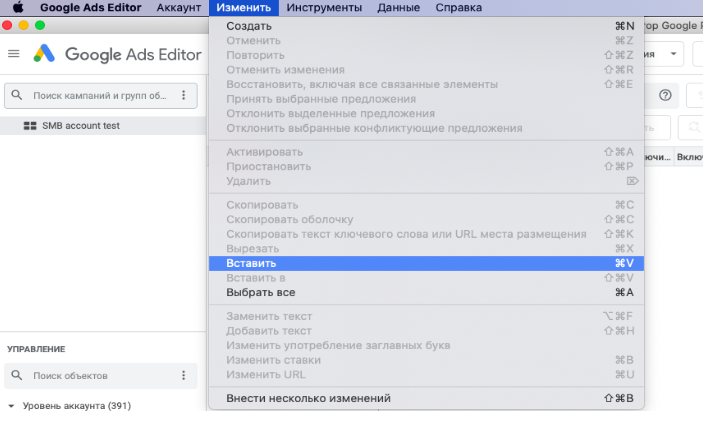Choose Вставить в menu entry
Screen dimensions: 703x422
coord(426,278)
